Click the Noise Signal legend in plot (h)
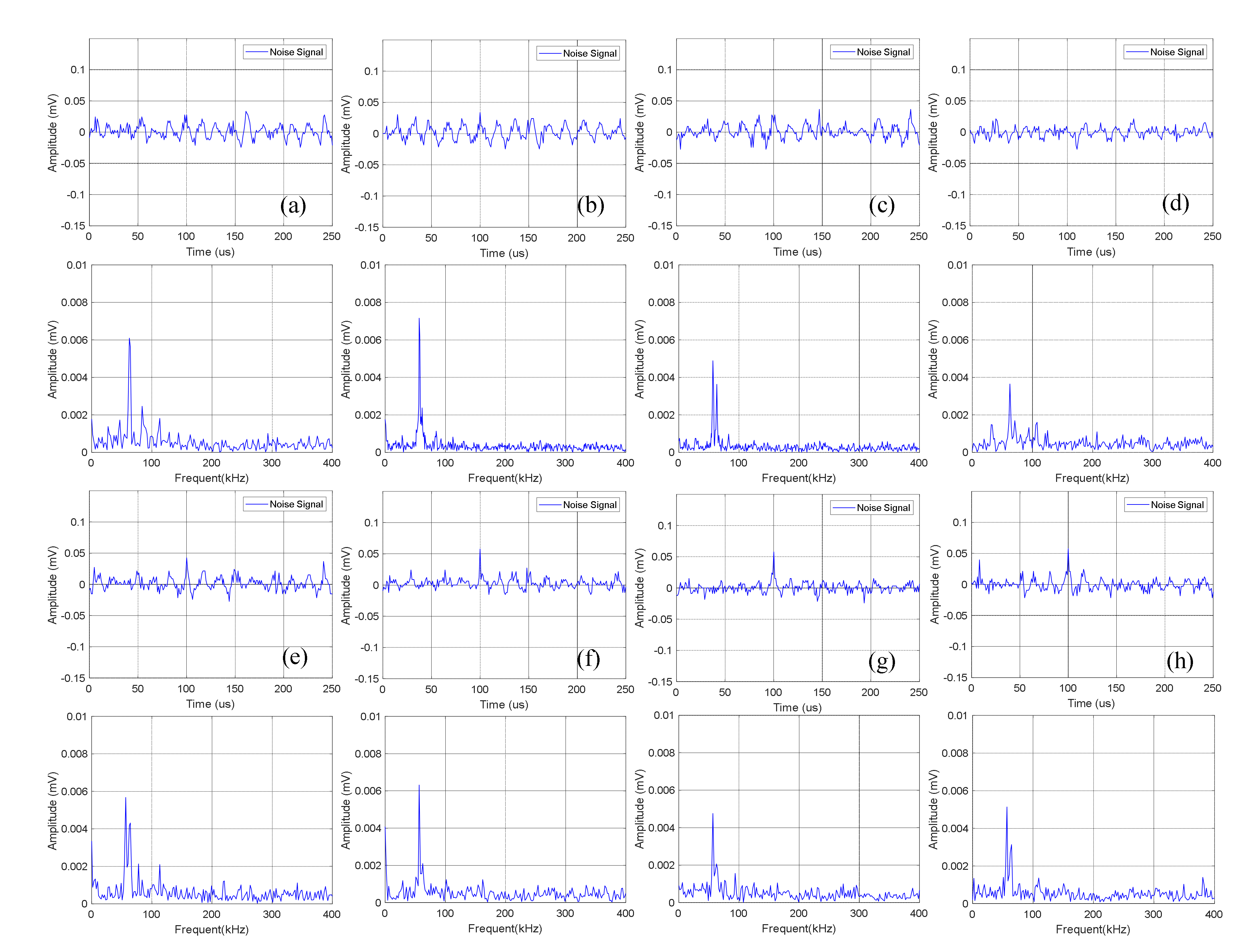Screen dimensions: 1247x952 point(1165,505)
